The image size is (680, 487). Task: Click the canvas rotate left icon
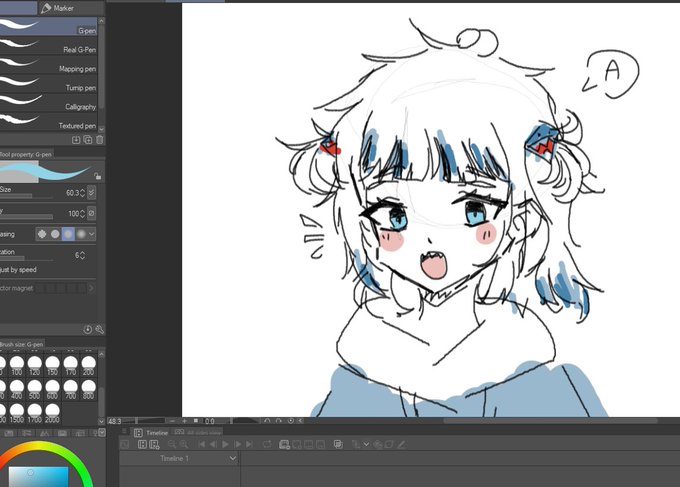267,421
